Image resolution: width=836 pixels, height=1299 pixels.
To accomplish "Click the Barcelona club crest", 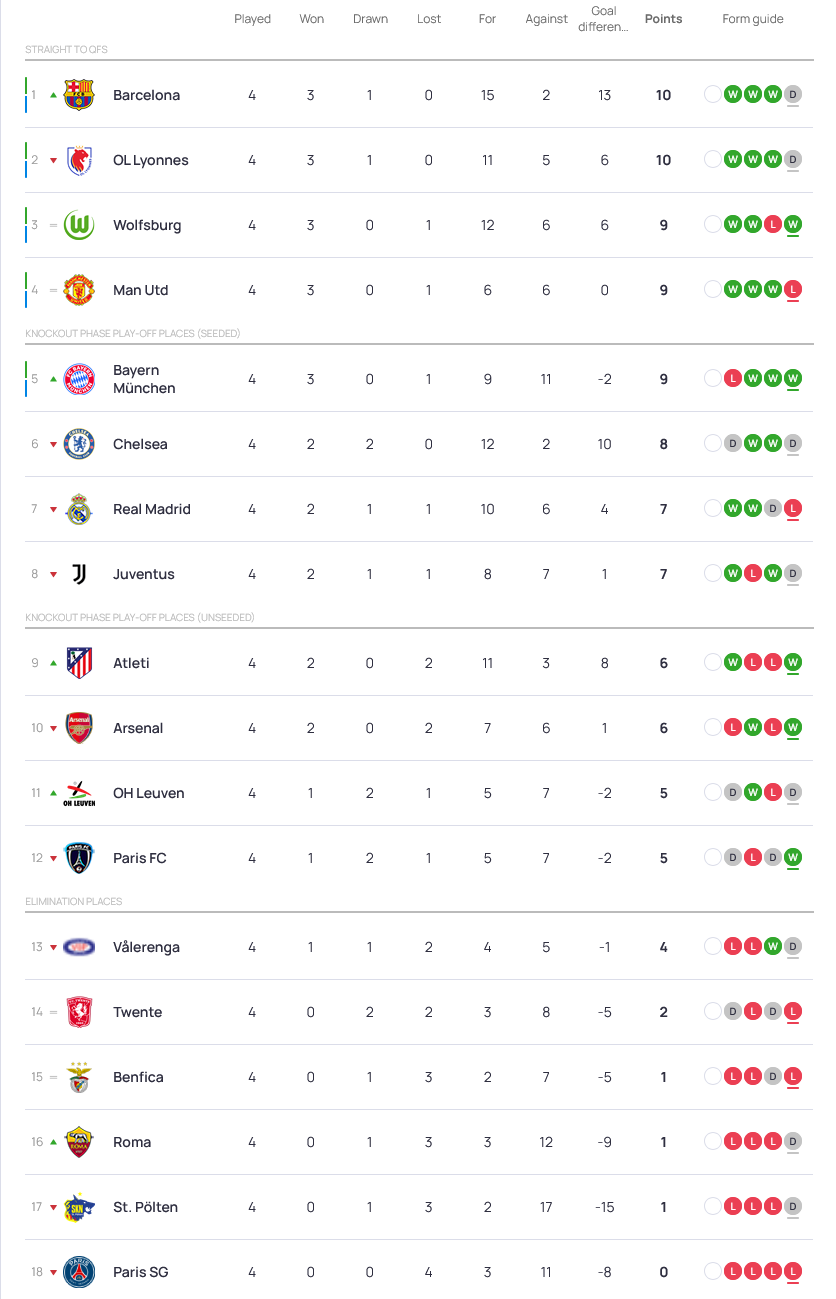I will (x=79, y=95).
